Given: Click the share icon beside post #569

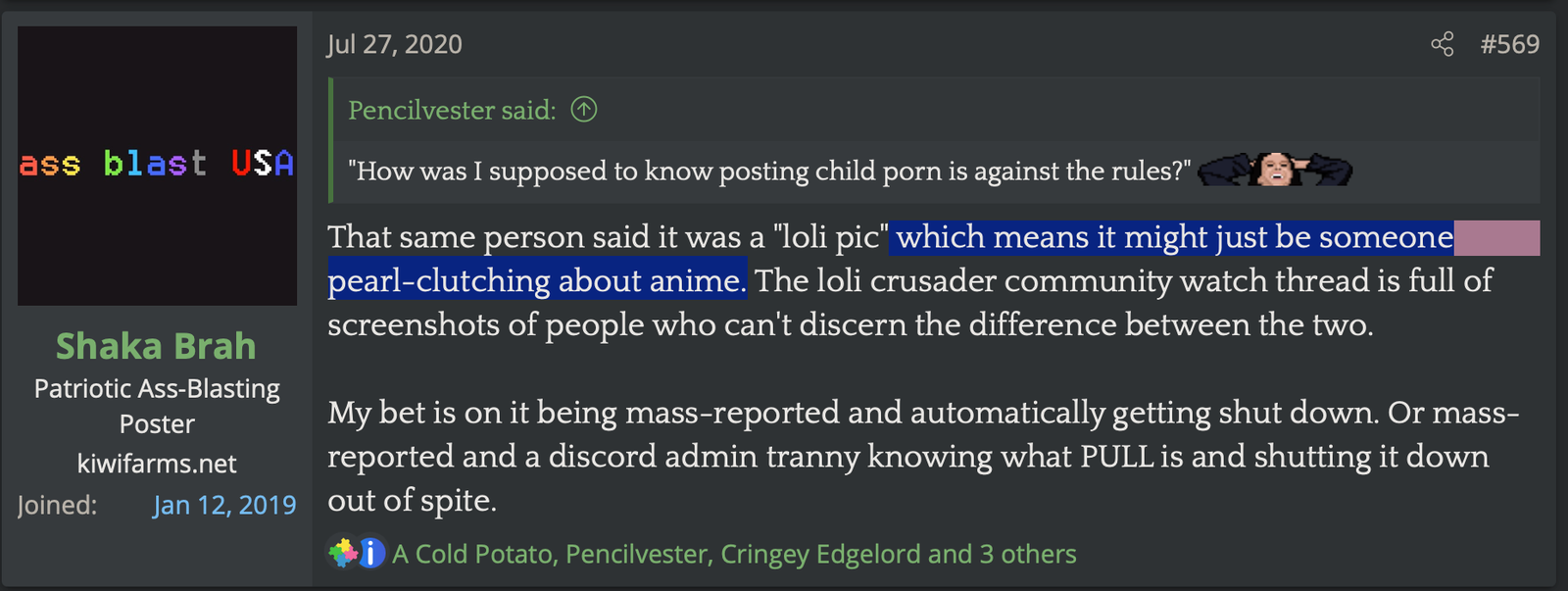Looking at the screenshot, I should pos(1442,44).
